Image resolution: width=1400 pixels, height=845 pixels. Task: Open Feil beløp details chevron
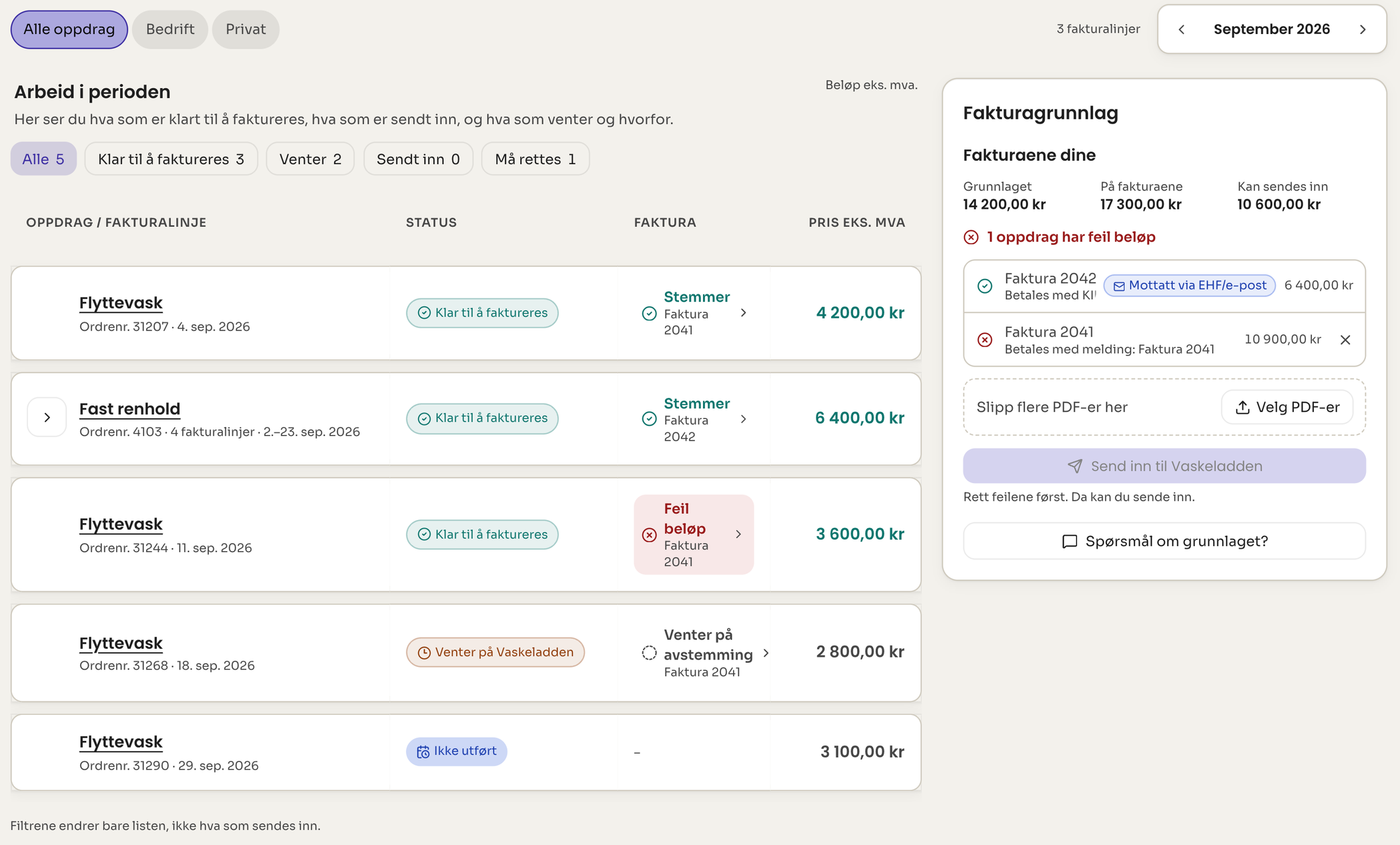click(x=738, y=534)
